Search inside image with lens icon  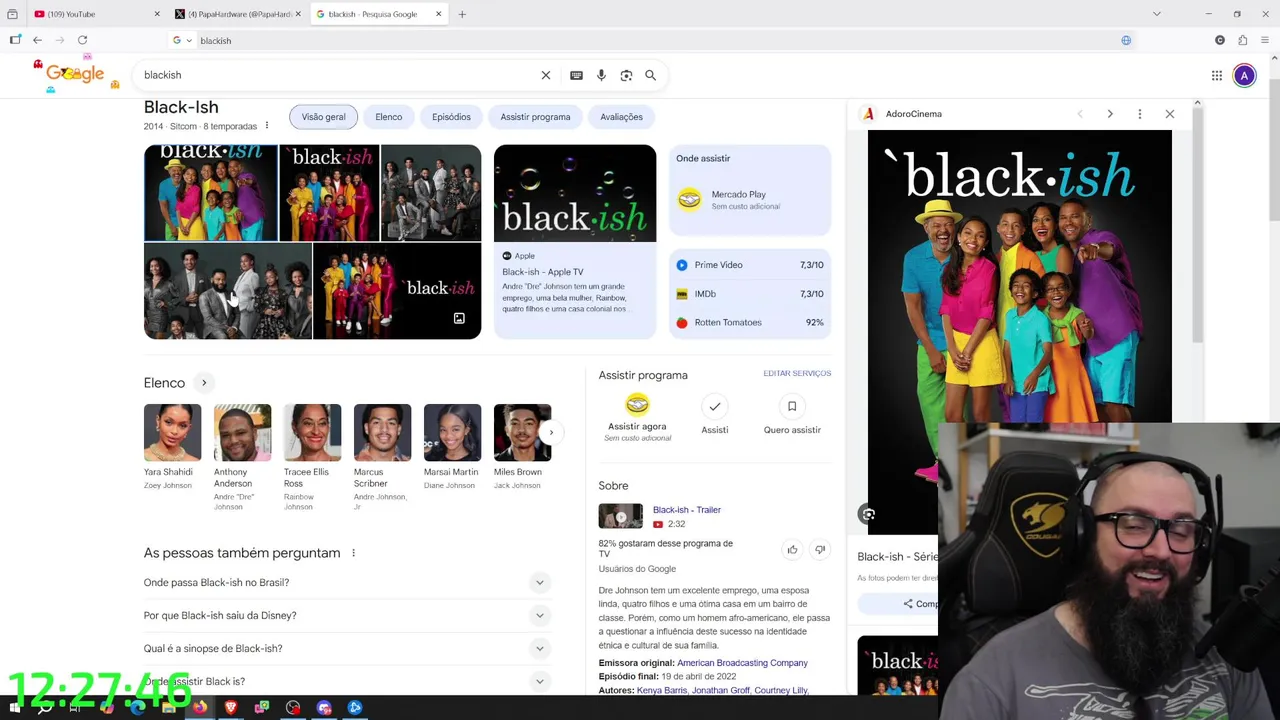868,514
